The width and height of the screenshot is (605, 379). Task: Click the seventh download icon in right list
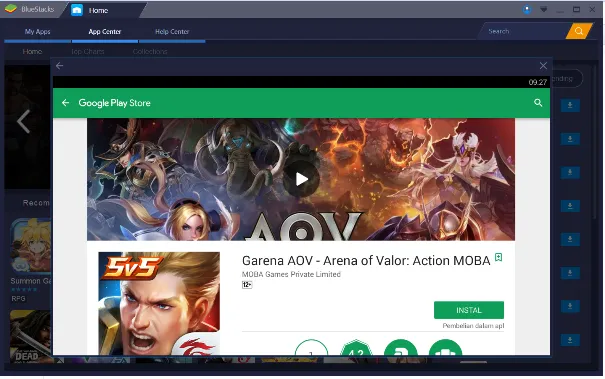click(x=570, y=306)
